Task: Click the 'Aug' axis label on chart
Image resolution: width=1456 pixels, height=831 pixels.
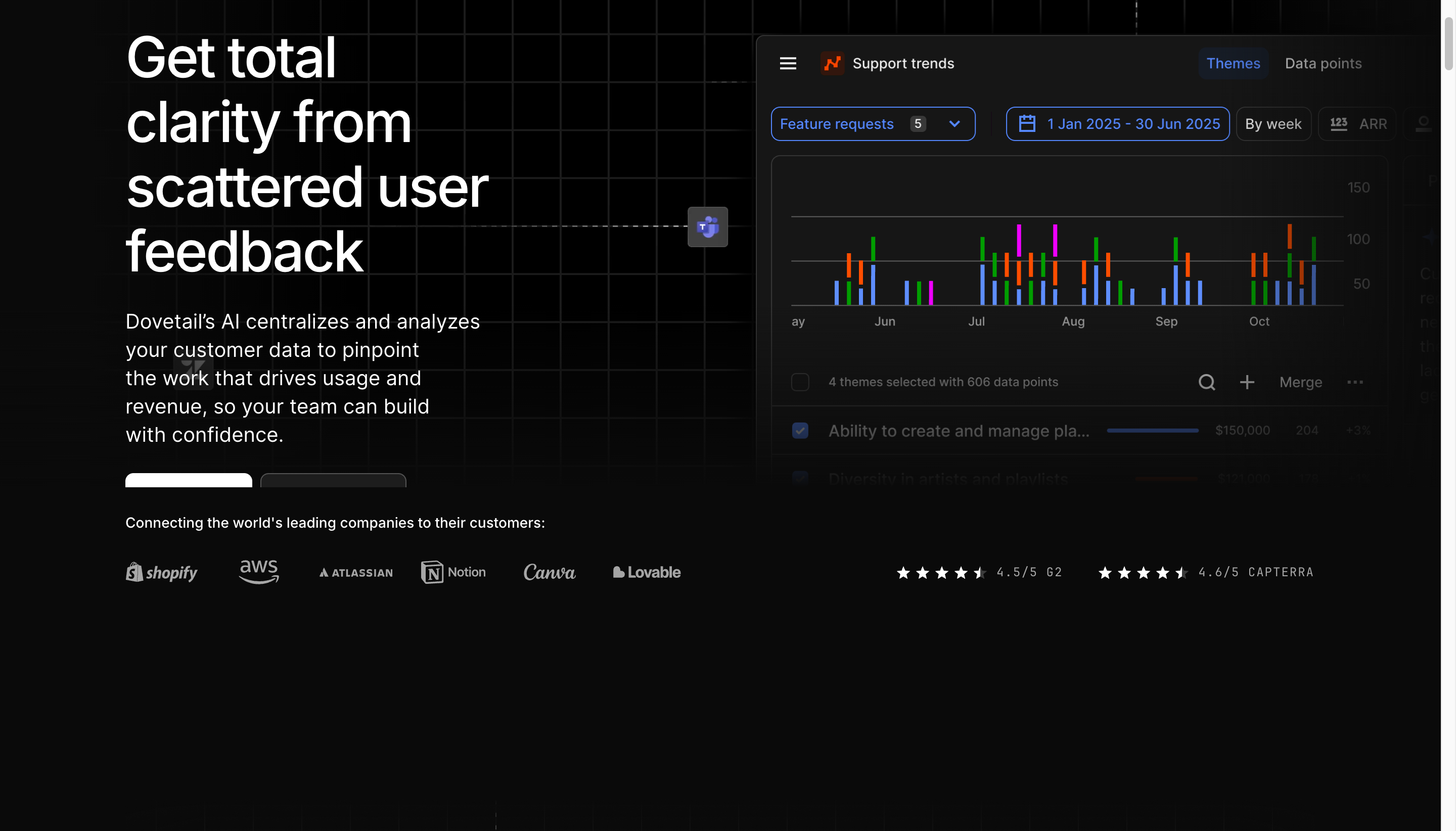Action: 1072,321
